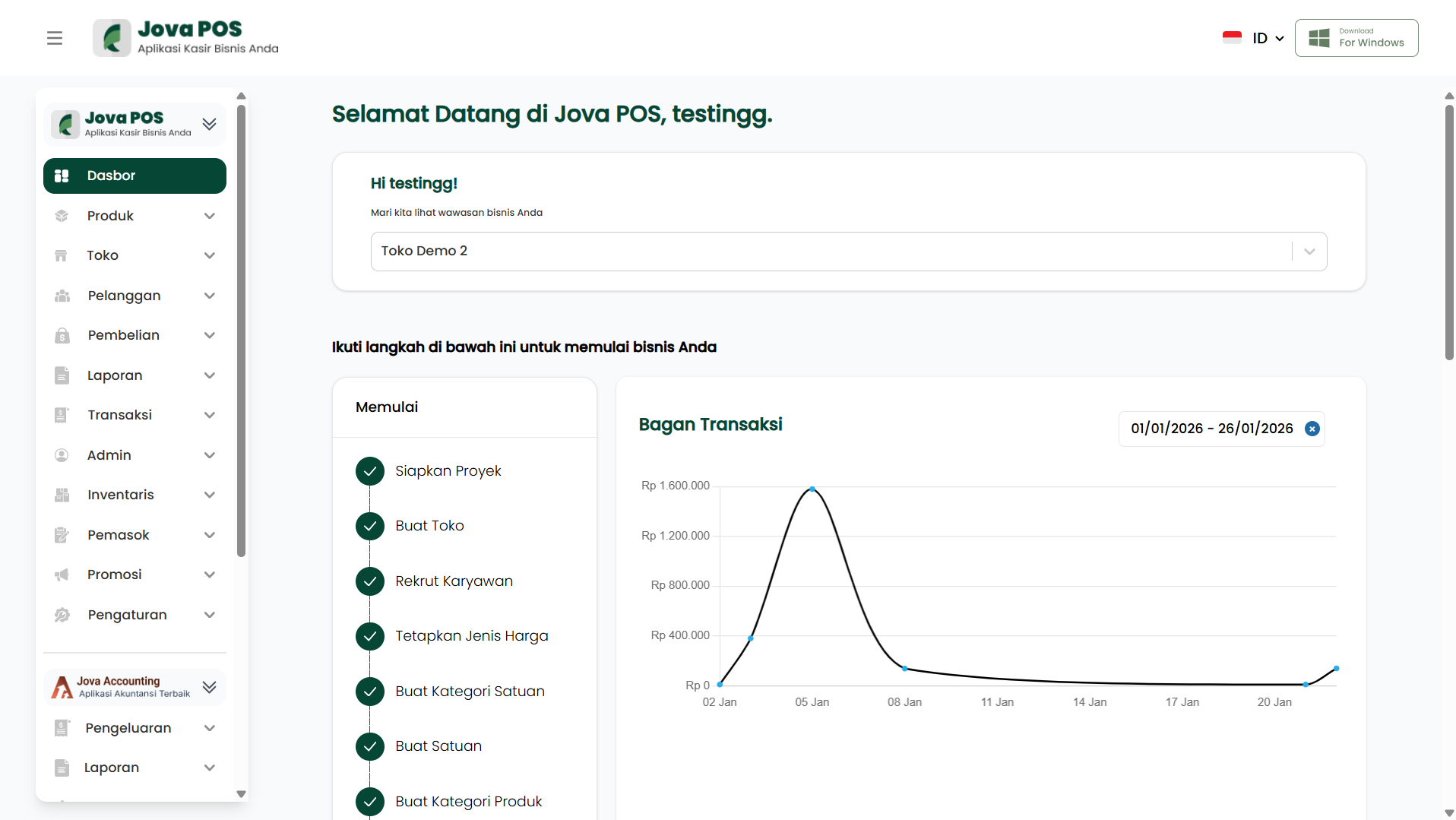Collapse the Jova Accounting sidebar section
The width and height of the screenshot is (1456, 820).
[210, 687]
